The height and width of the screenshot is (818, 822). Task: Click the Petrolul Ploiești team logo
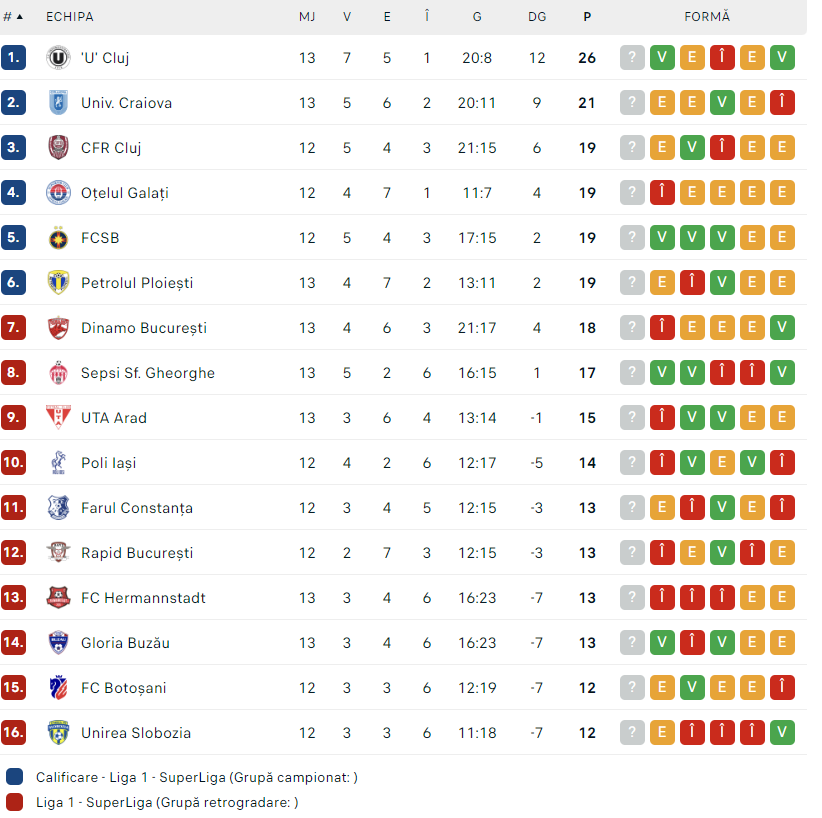(x=60, y=283)
